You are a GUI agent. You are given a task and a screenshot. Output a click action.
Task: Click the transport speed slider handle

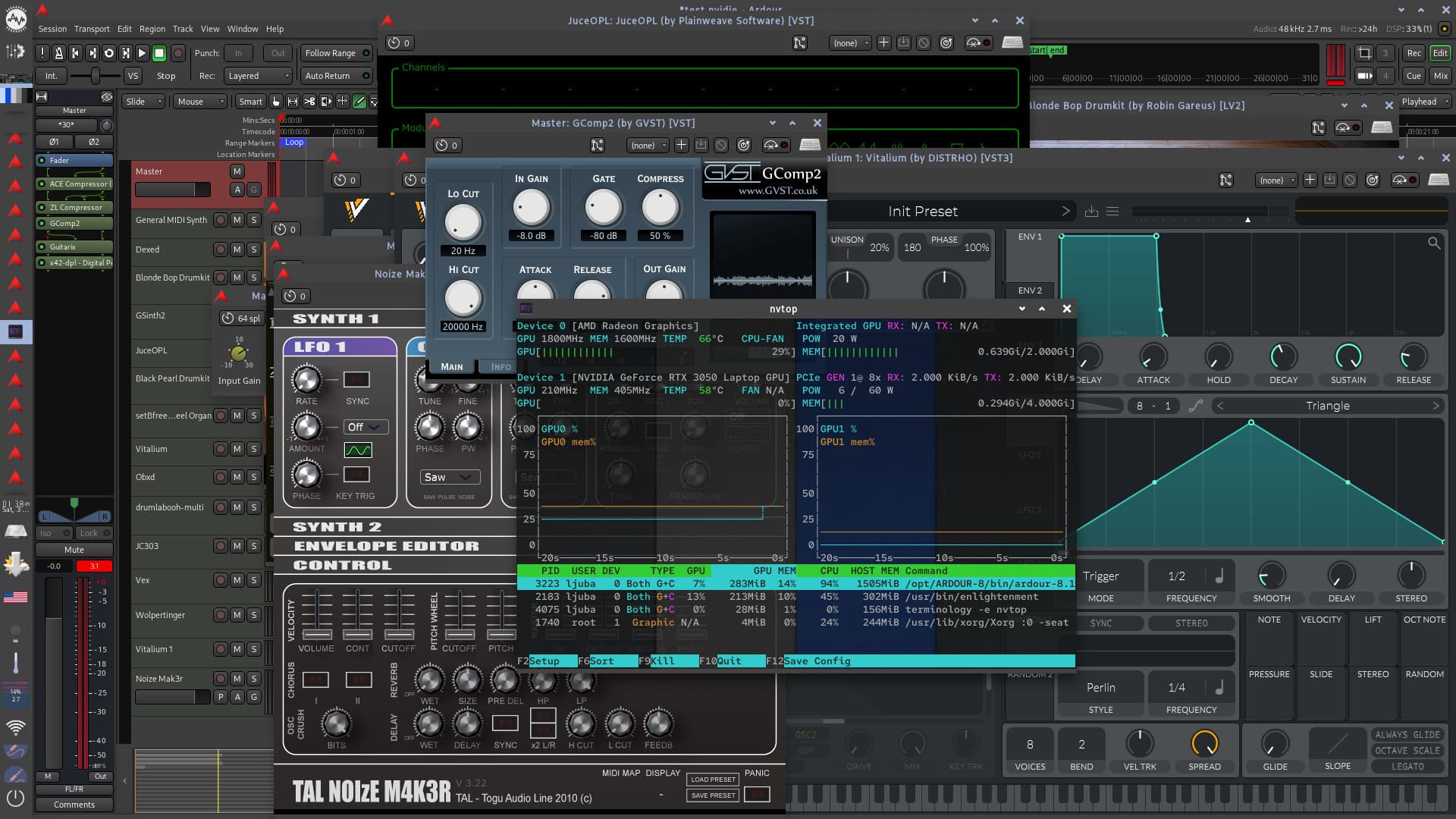[x=96, y=76]
